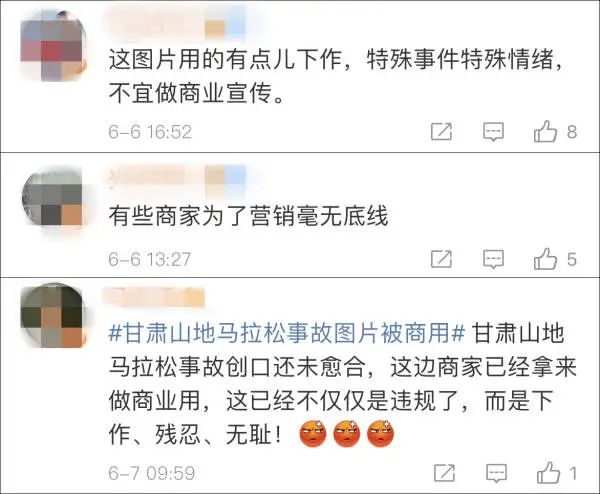
Task: Open replies on the 6-6 16:52 comment
Action: tap(493, 132)
